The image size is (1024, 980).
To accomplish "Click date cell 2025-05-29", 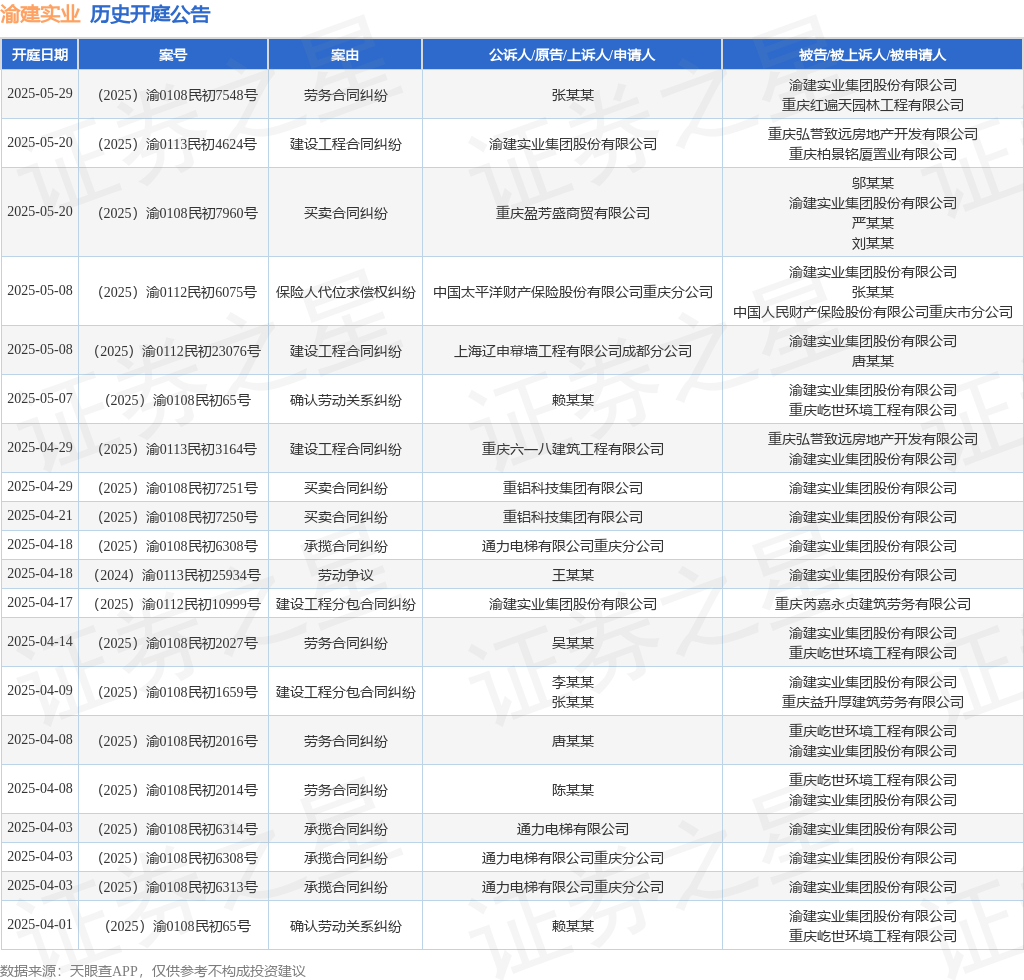I will point(40,93).
